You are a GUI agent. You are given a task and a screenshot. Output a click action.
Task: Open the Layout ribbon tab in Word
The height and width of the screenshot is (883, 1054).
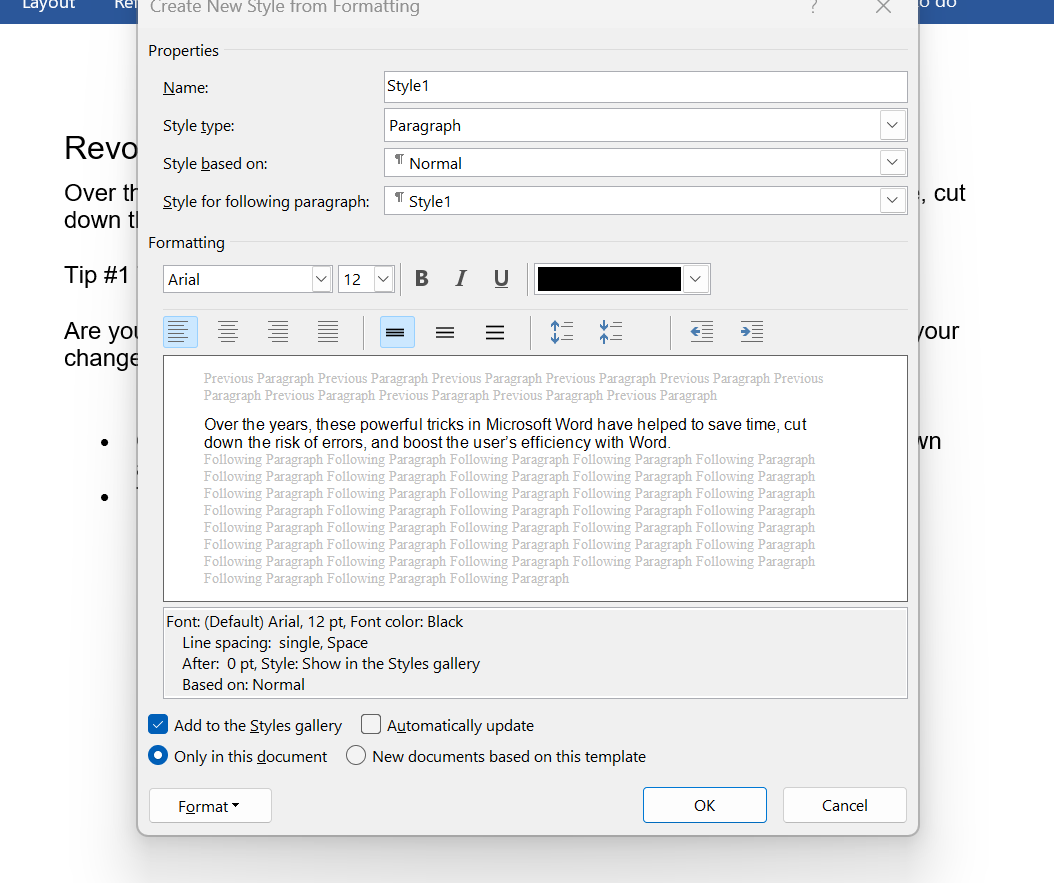point(48,5)
